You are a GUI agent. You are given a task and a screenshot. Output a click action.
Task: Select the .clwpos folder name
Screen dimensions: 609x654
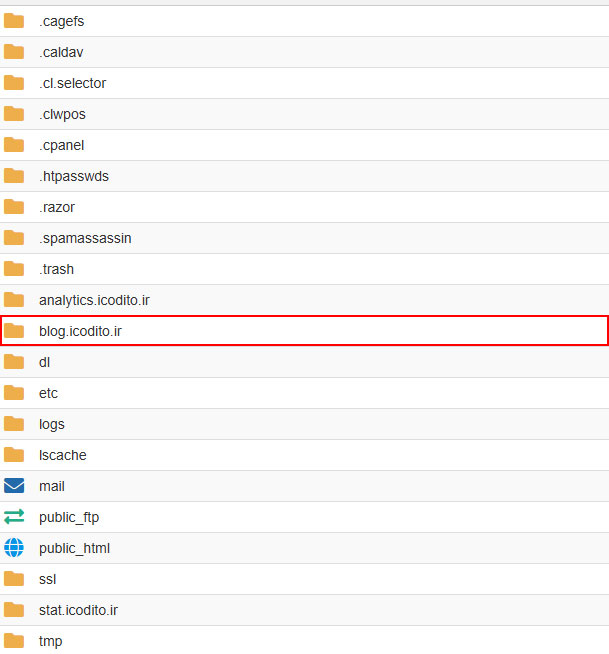point(62,114)
